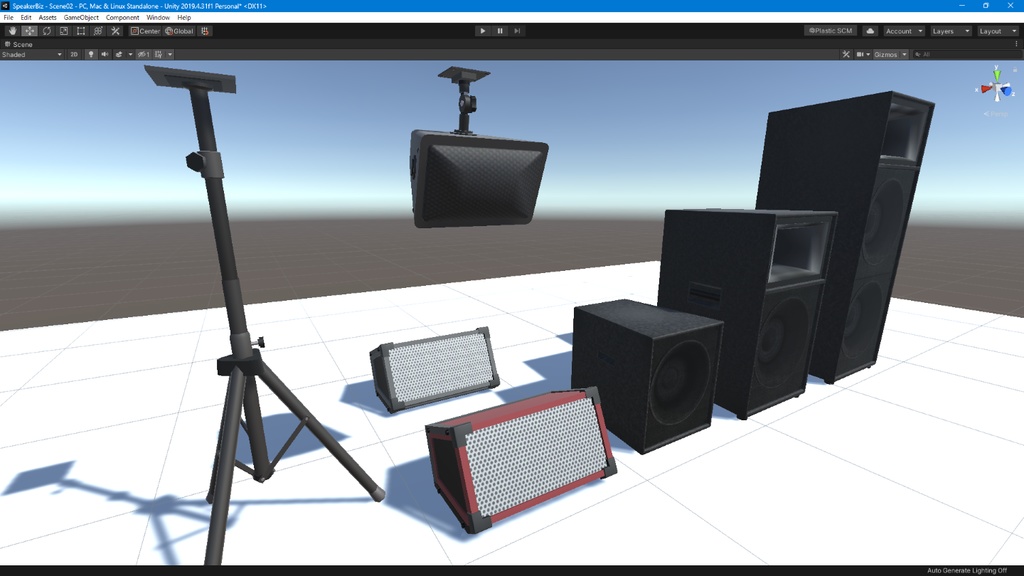Click red X axis cone on gizmo

click(985, 89)
